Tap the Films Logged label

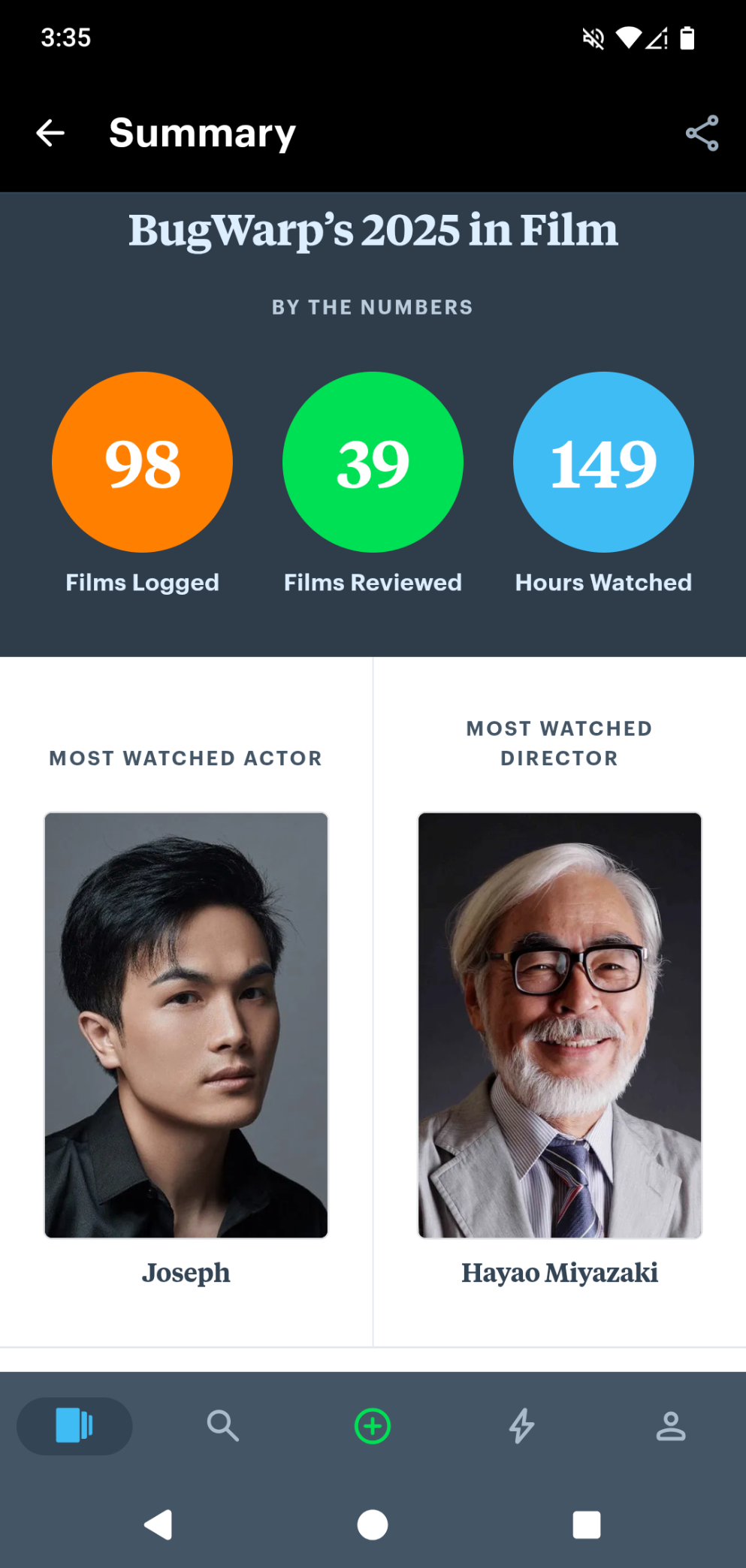[x=142, y=583]
